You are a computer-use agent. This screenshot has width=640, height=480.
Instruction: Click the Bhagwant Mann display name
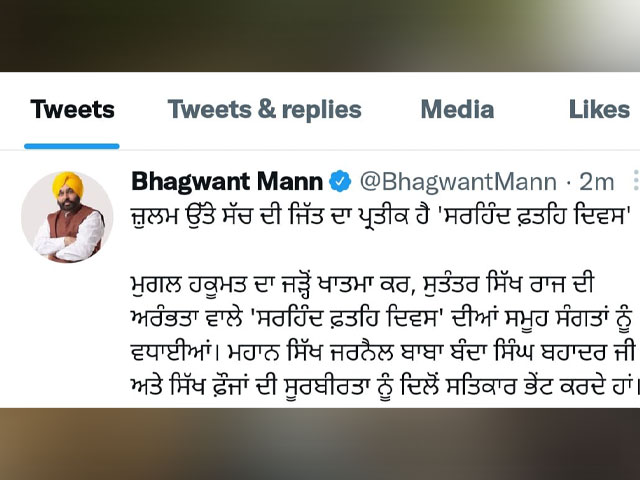coord(227,181)
